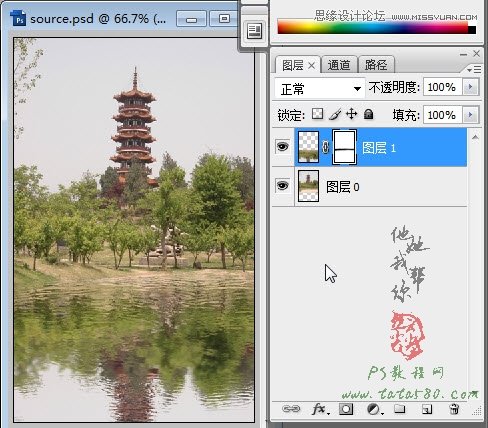Hide 图层 1 with its eye icon
The height and width of the screenshot is (428, 488).
(x=282, y=147)
